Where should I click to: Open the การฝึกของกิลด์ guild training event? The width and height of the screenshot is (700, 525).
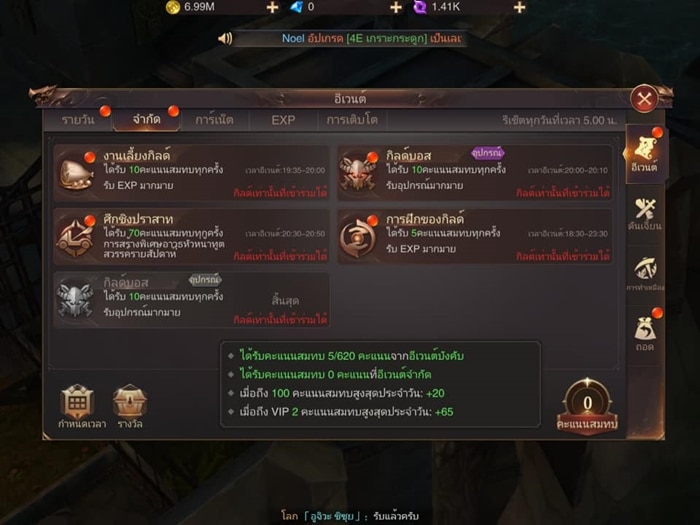coord(475,237)
